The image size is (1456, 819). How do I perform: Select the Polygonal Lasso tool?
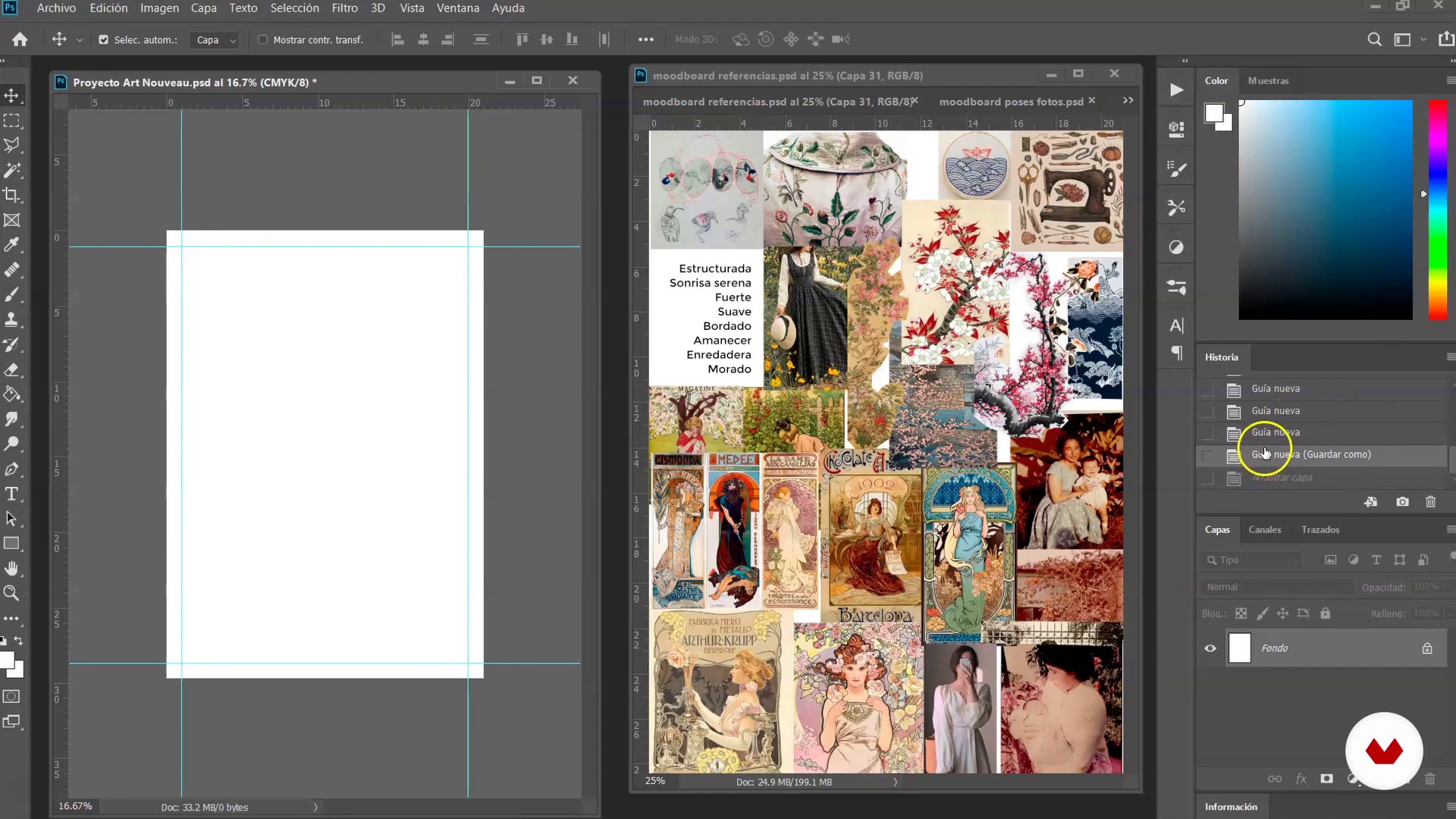(12, 145)
